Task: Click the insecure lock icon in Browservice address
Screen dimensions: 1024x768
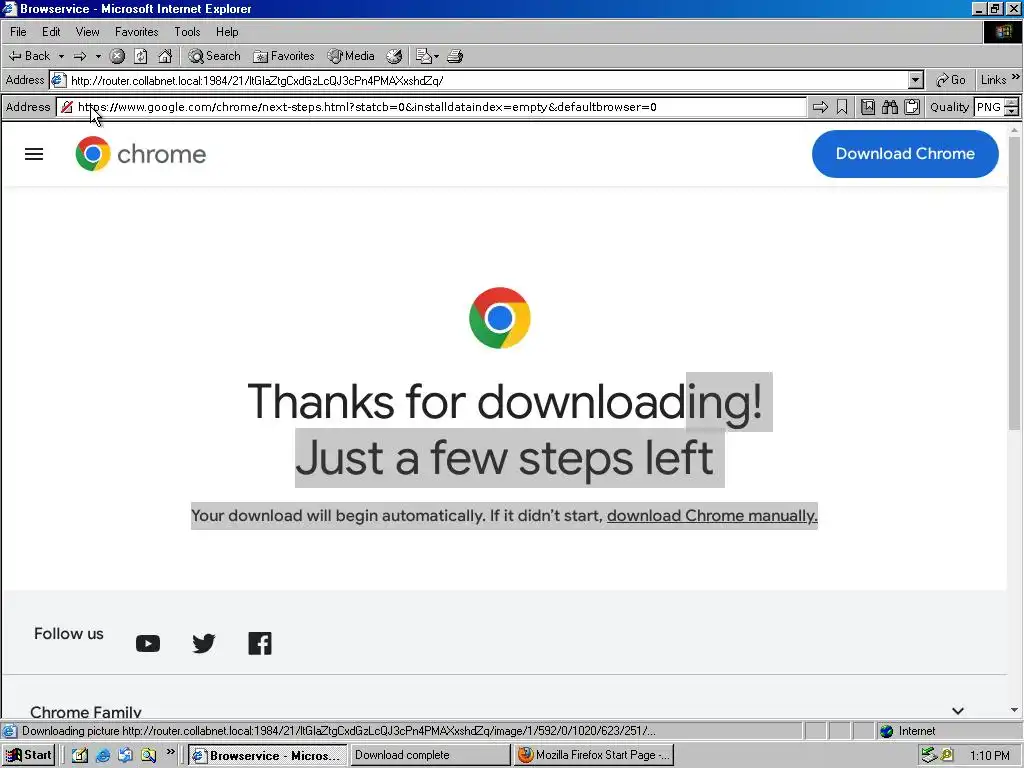Action: (x=67, y=107)
